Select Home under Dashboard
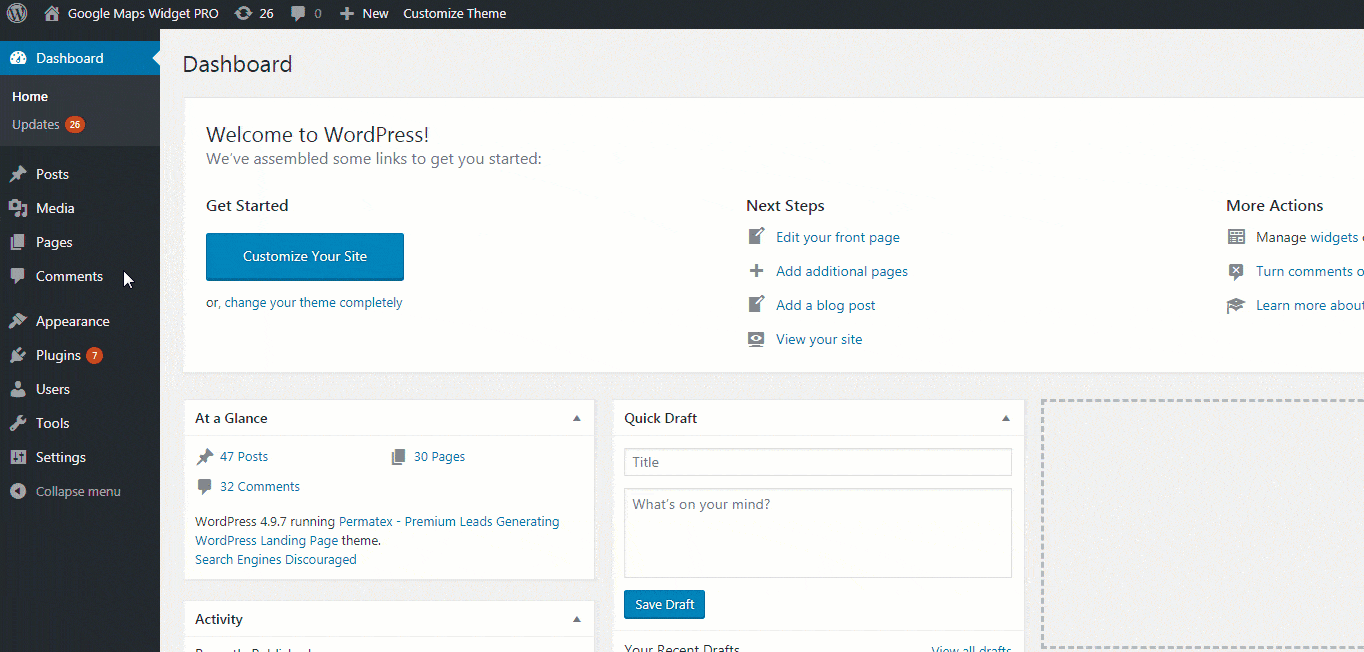This screenshot has width=1364, height=652. tap(30, 96)
